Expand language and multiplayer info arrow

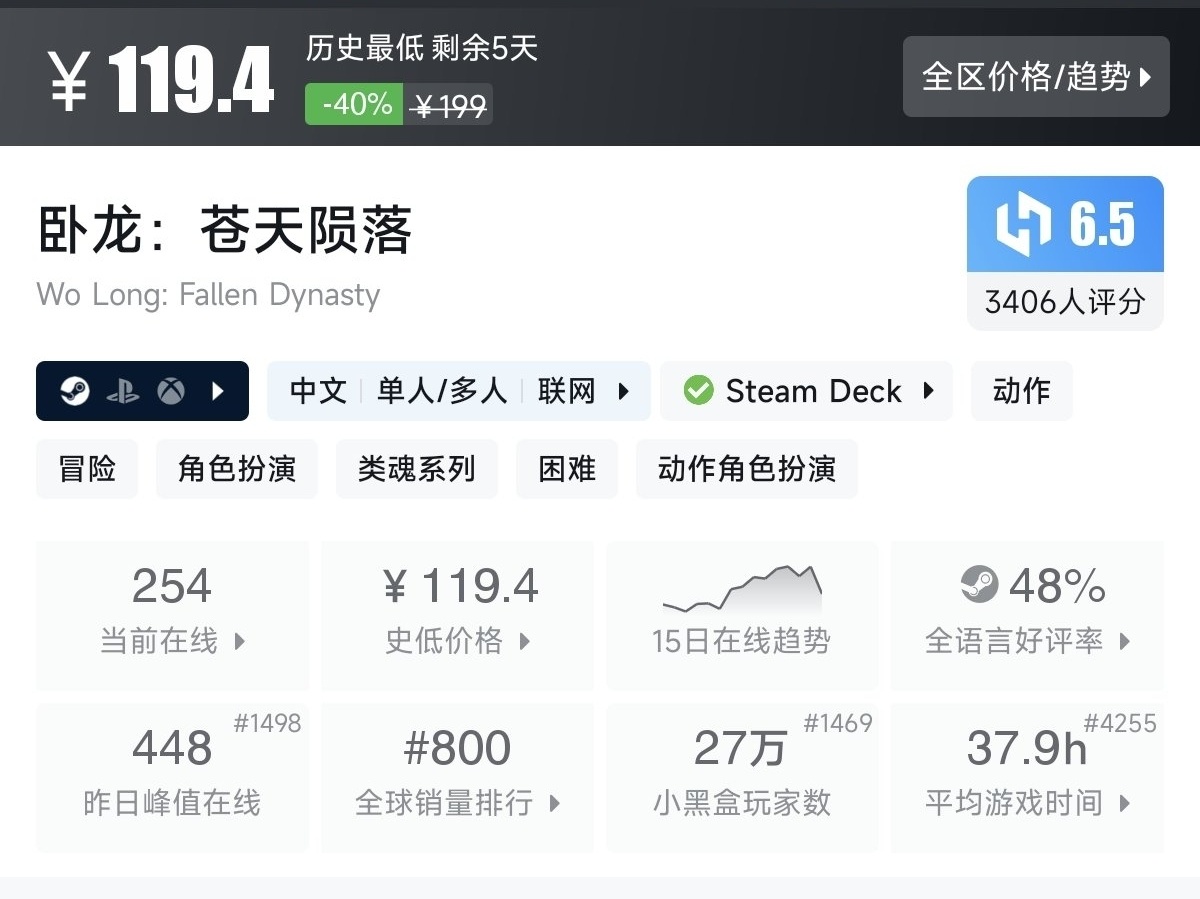point(624,391)
